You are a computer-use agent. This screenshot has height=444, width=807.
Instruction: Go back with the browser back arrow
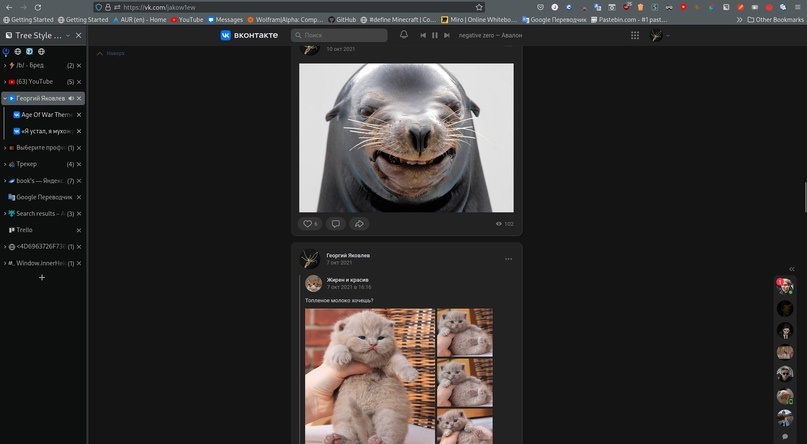point(9,7)
